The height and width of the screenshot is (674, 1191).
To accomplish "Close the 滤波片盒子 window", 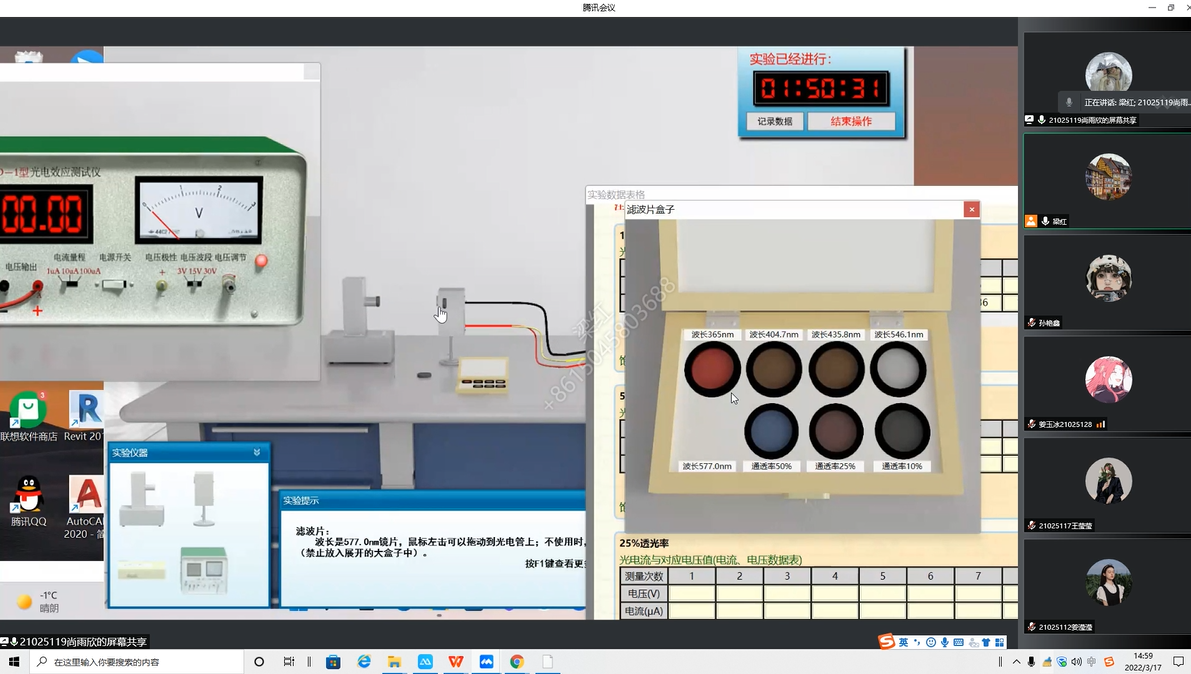I will (x=970, y=210).
